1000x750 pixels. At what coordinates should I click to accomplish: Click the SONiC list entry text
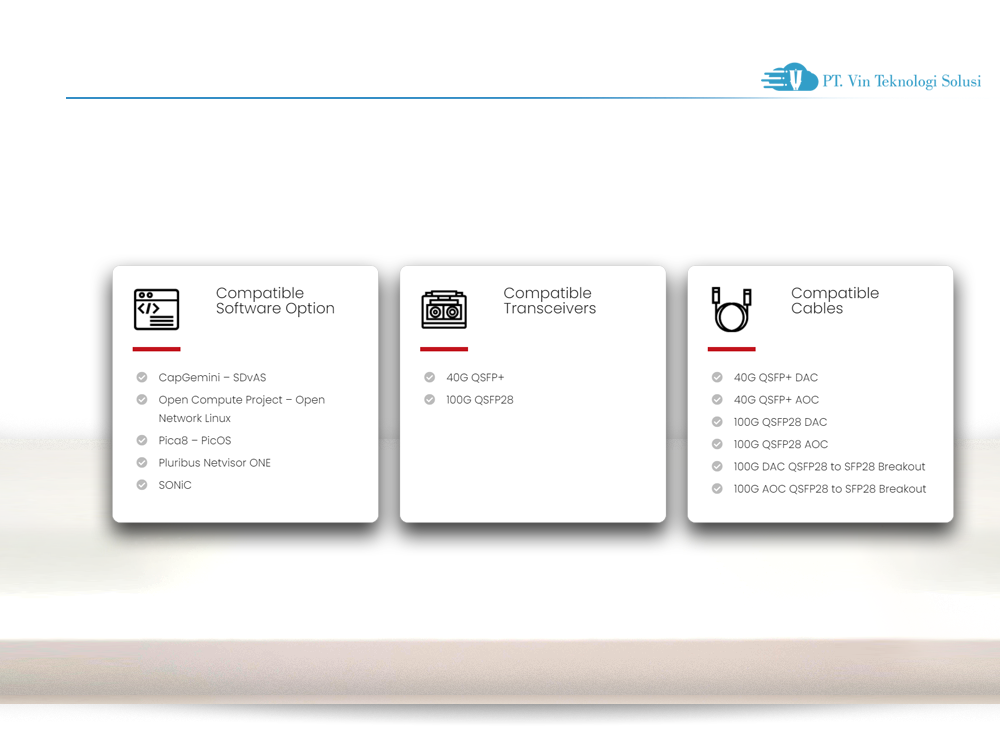175,485
